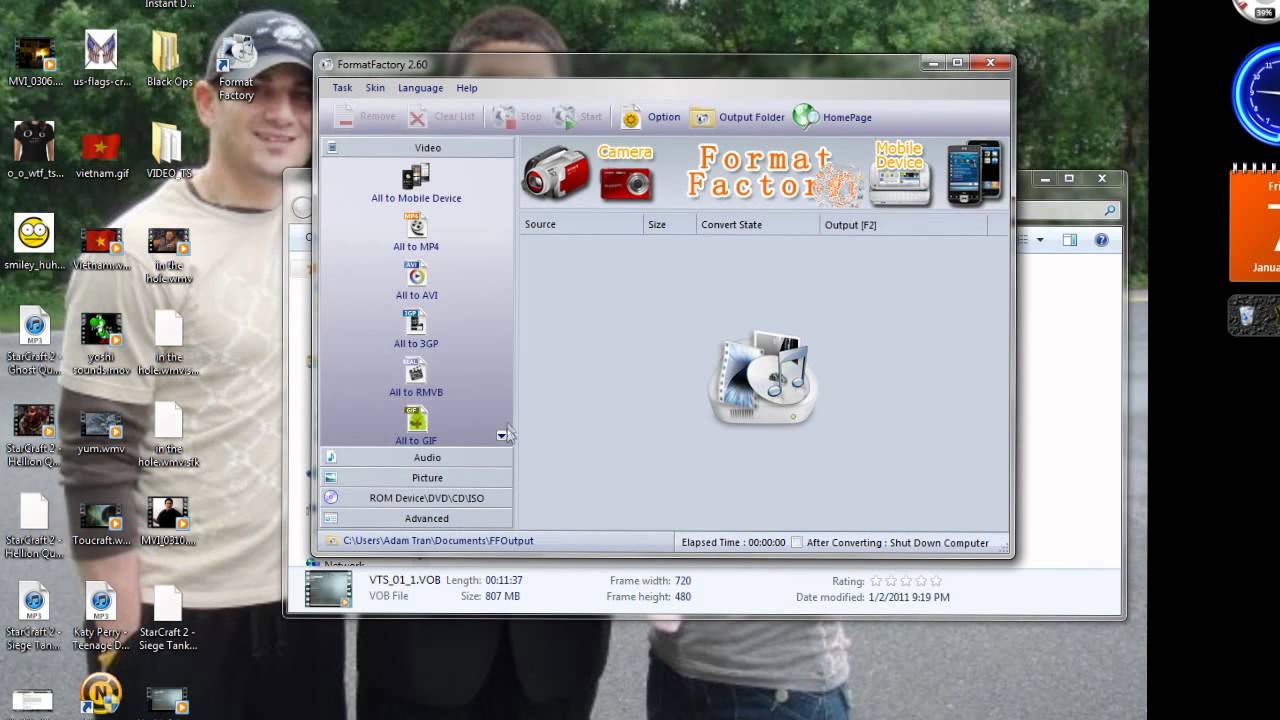The width and height of the screenshot is (1280, 720).
Task: Open Explorer help with the question mark
Action: [x=1101, y=240]
